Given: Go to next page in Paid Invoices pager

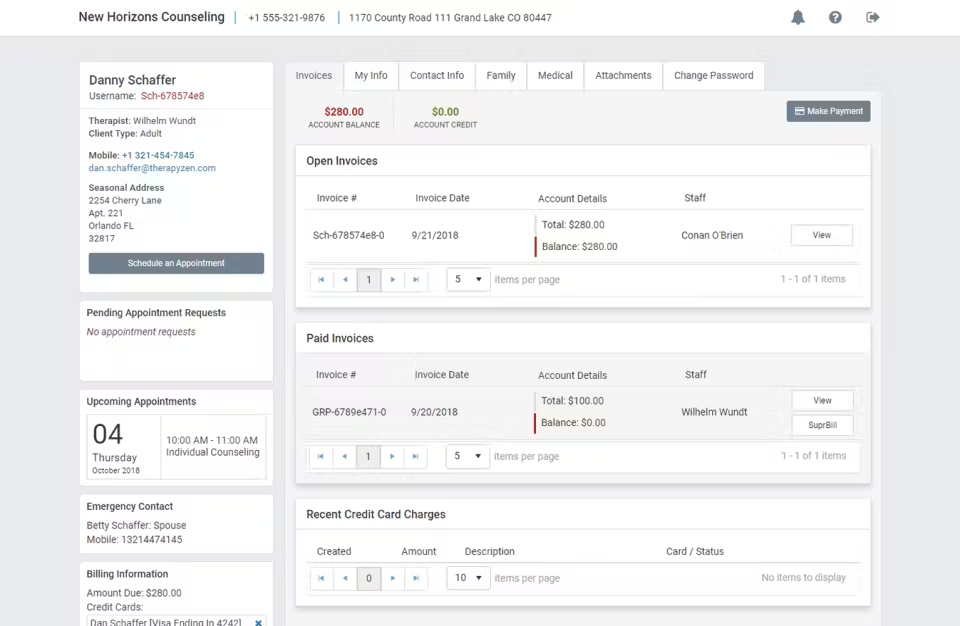Looking at the screenshot, I should (x=392, y=456).
